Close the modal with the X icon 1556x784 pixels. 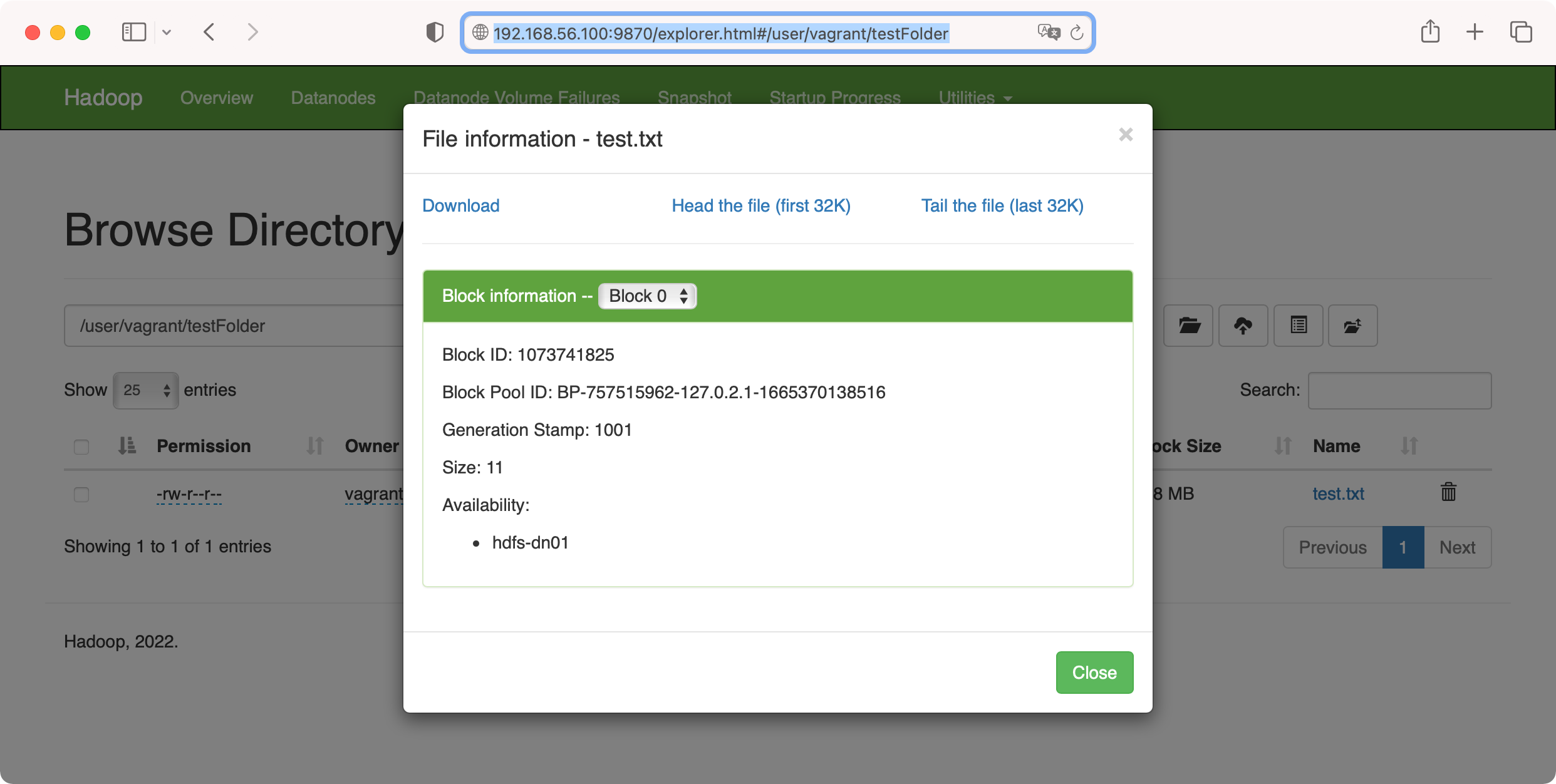(x=1126, y=135)
